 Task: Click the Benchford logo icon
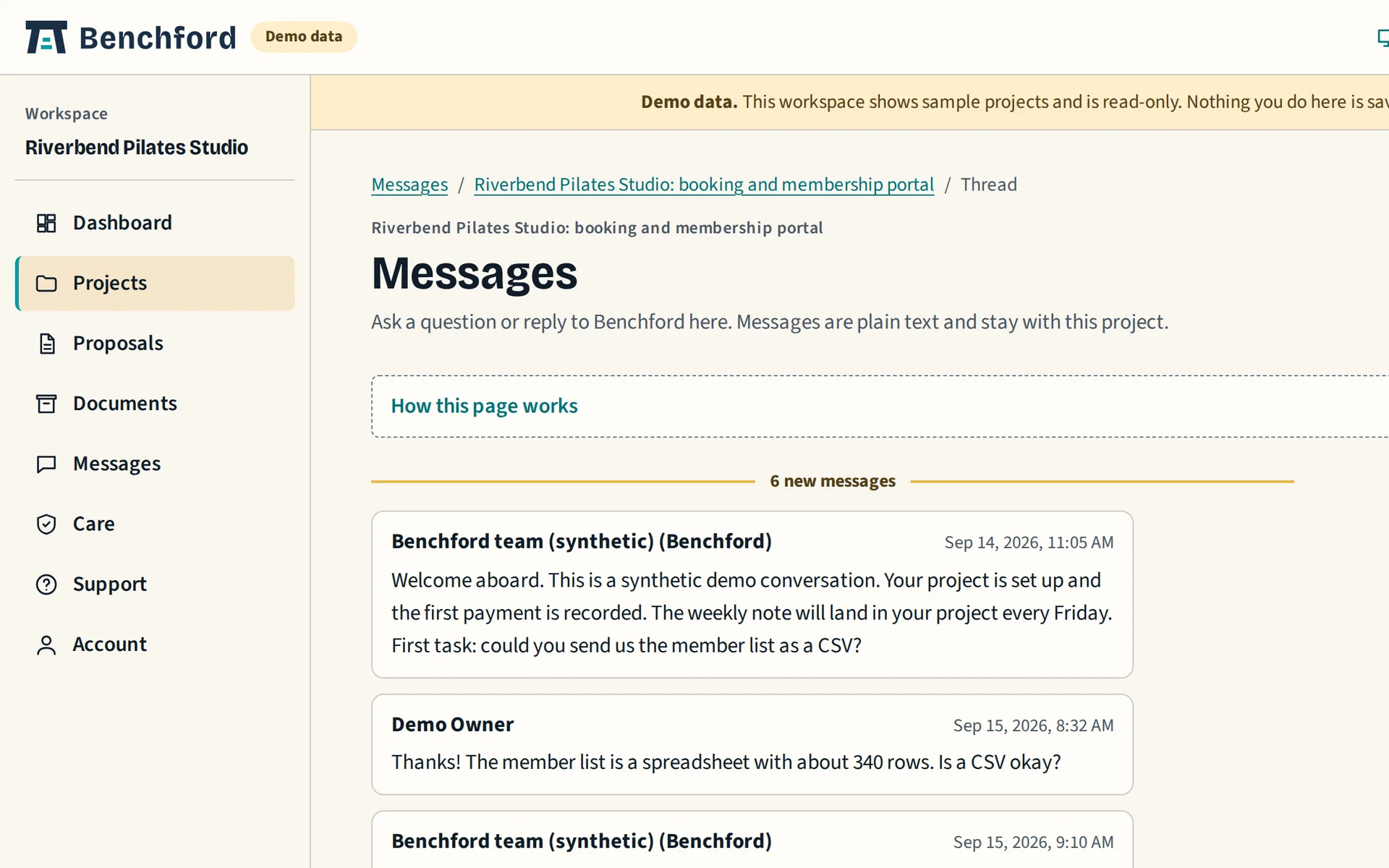46,37
